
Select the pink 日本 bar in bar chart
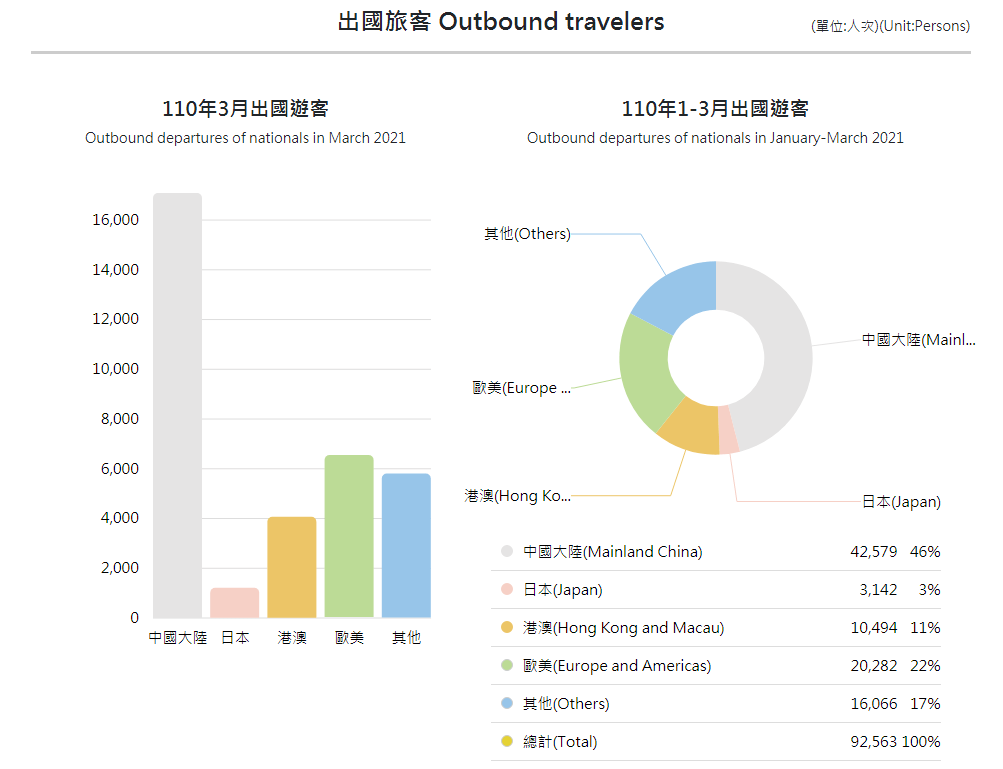pos(235,603)
